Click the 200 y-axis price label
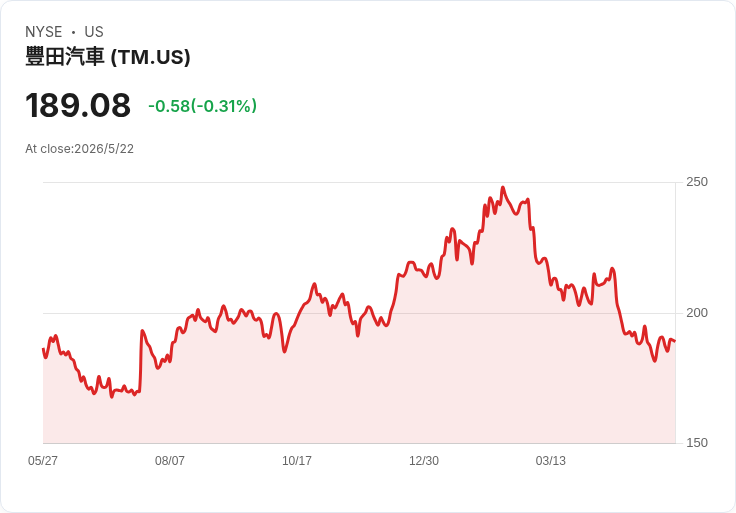 tap(697, 313)
